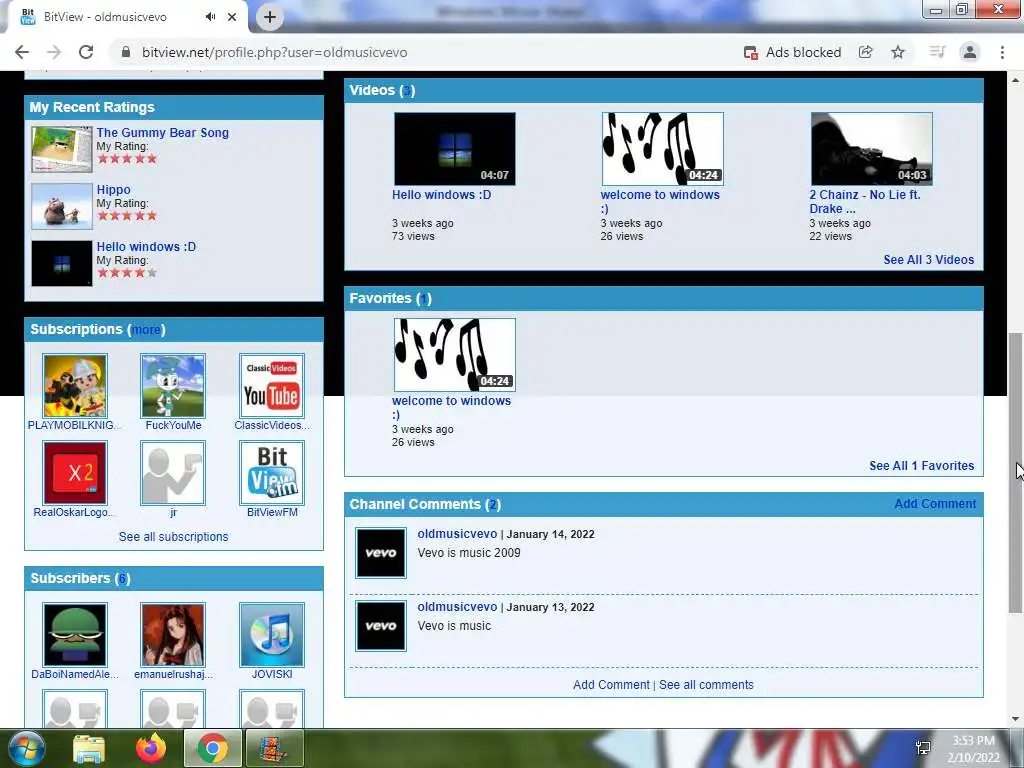This screenshot has width=1024, height=768.
Task: Open The Gummy Bear Song link
Action: click(163, 133)
